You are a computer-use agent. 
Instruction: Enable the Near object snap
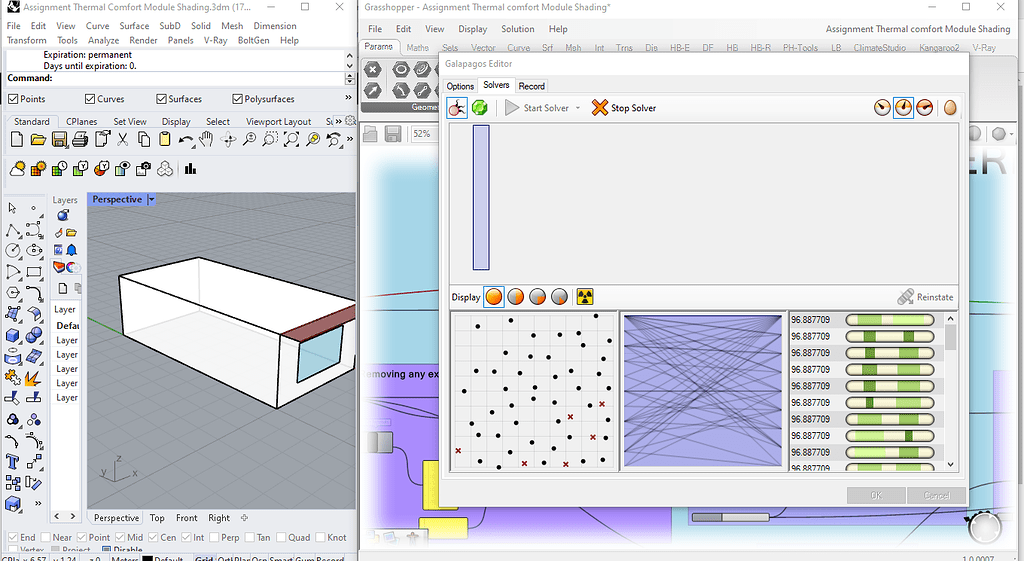45,537
